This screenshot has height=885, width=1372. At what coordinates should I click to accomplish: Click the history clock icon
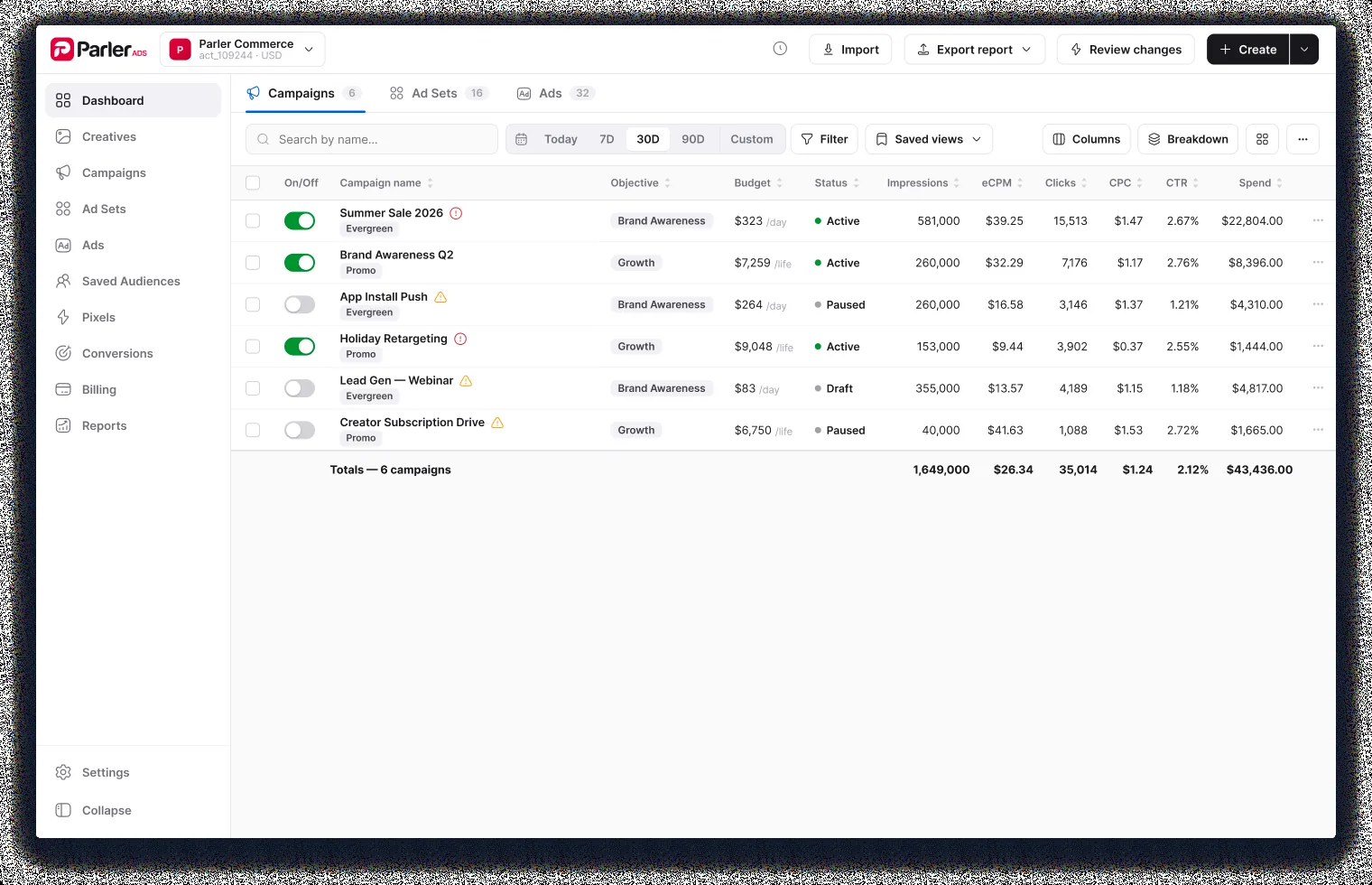coord(780,49)
